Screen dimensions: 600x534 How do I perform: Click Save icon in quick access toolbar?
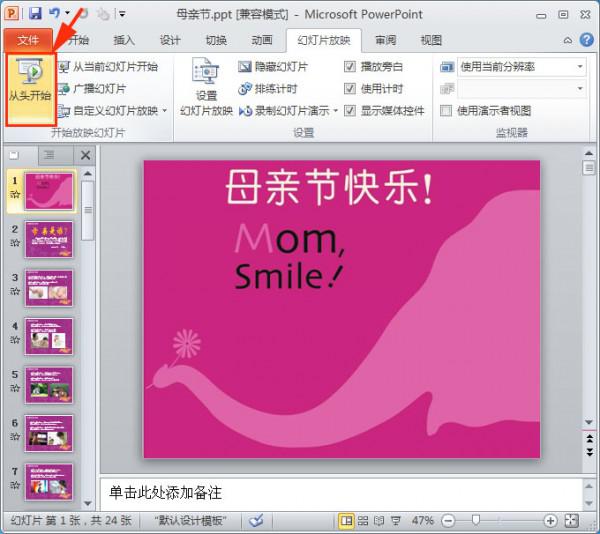pos(35,14)
